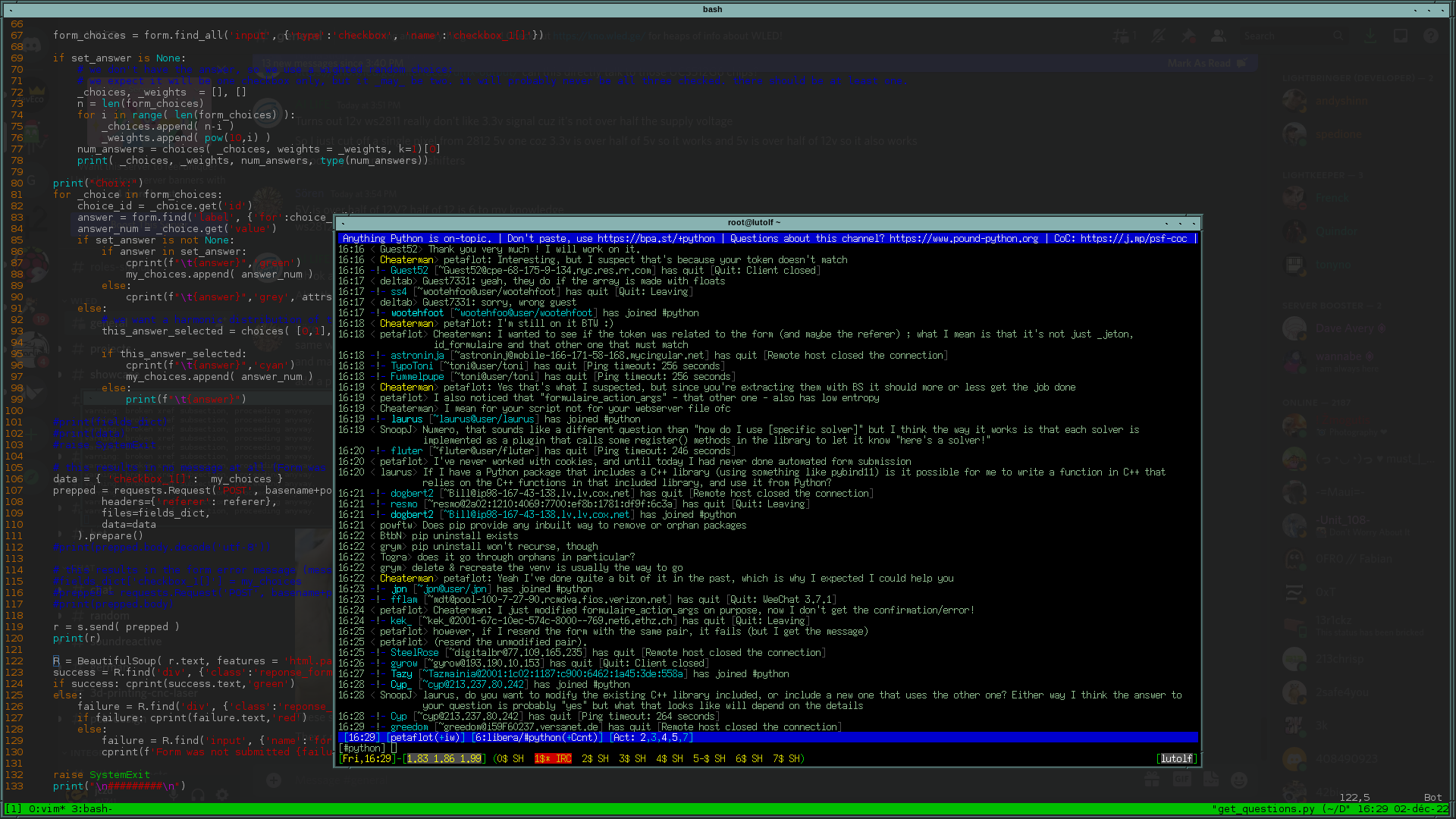
Task: Open the inbox tray icon
Action: (1401, 36)
